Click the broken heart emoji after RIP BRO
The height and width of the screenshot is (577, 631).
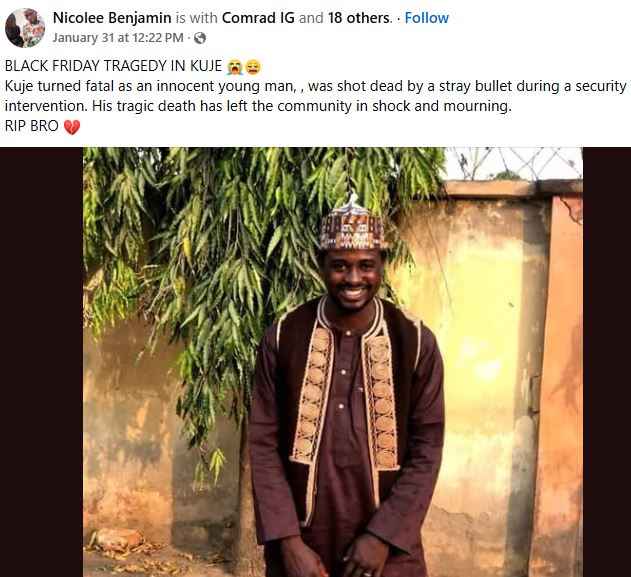[x=72, y=127]
